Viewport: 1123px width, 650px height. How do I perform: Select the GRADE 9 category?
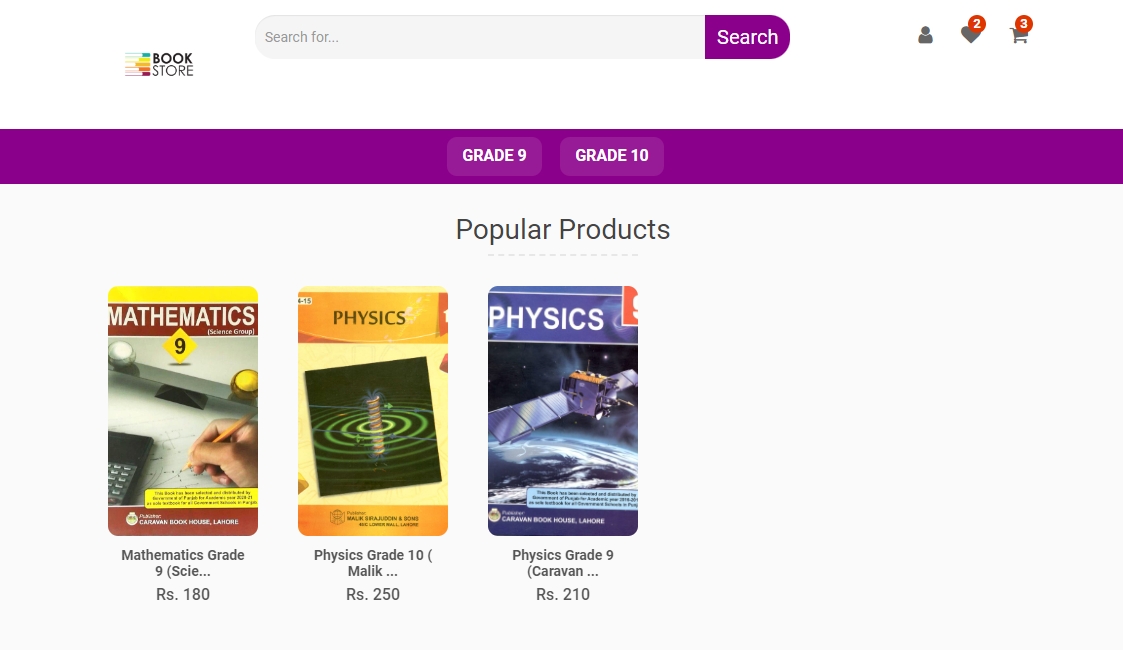[494, 156]
